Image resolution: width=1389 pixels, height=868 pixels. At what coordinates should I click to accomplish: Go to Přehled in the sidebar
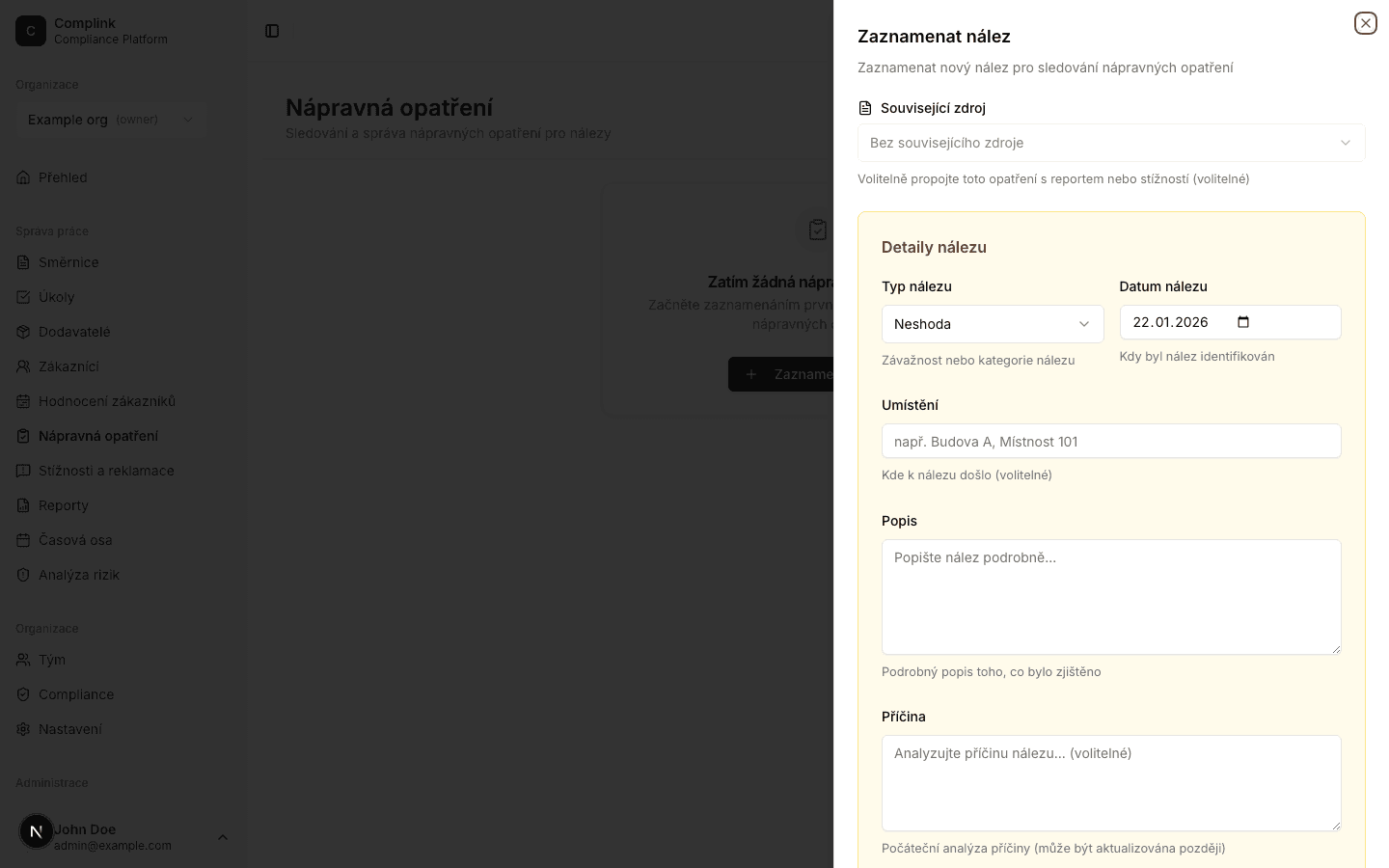(x=63, y=177)
